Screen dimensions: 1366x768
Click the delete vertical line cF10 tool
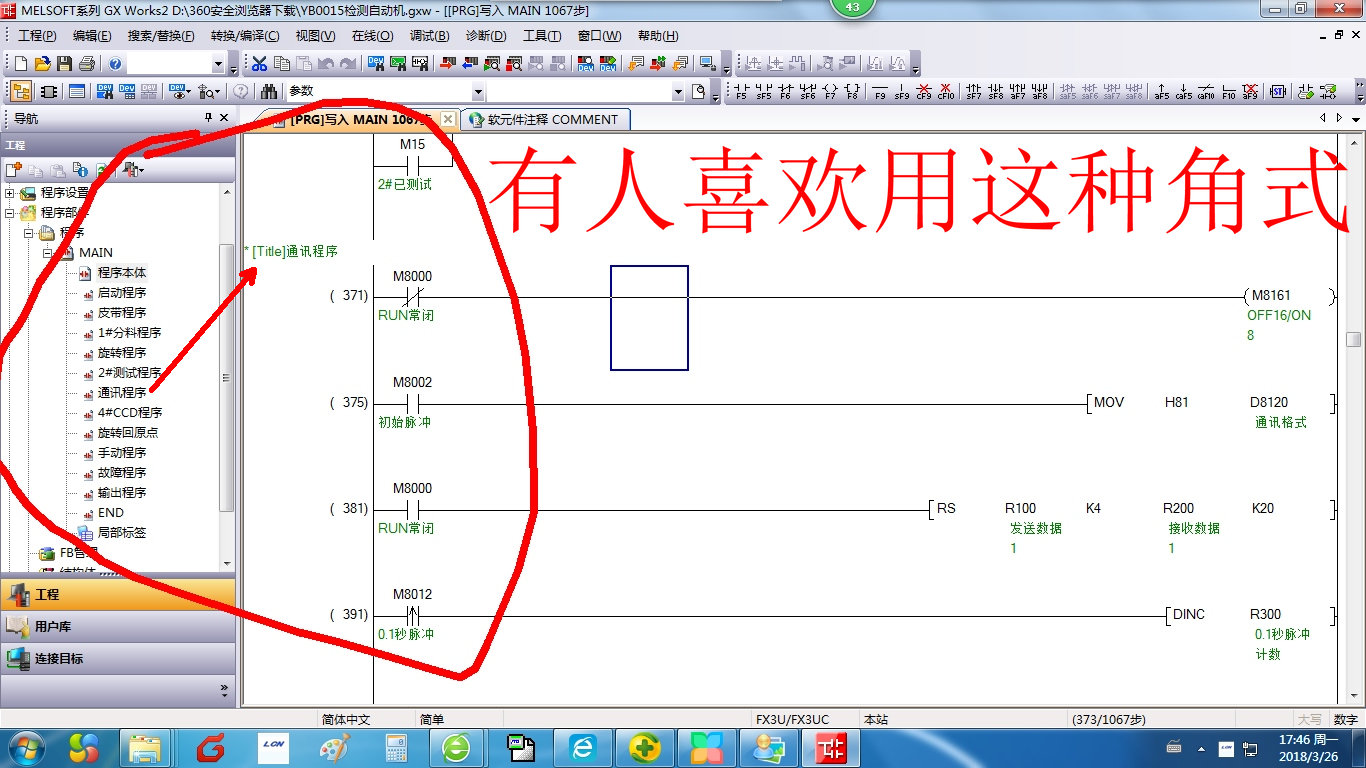click(x=945, y=92)
